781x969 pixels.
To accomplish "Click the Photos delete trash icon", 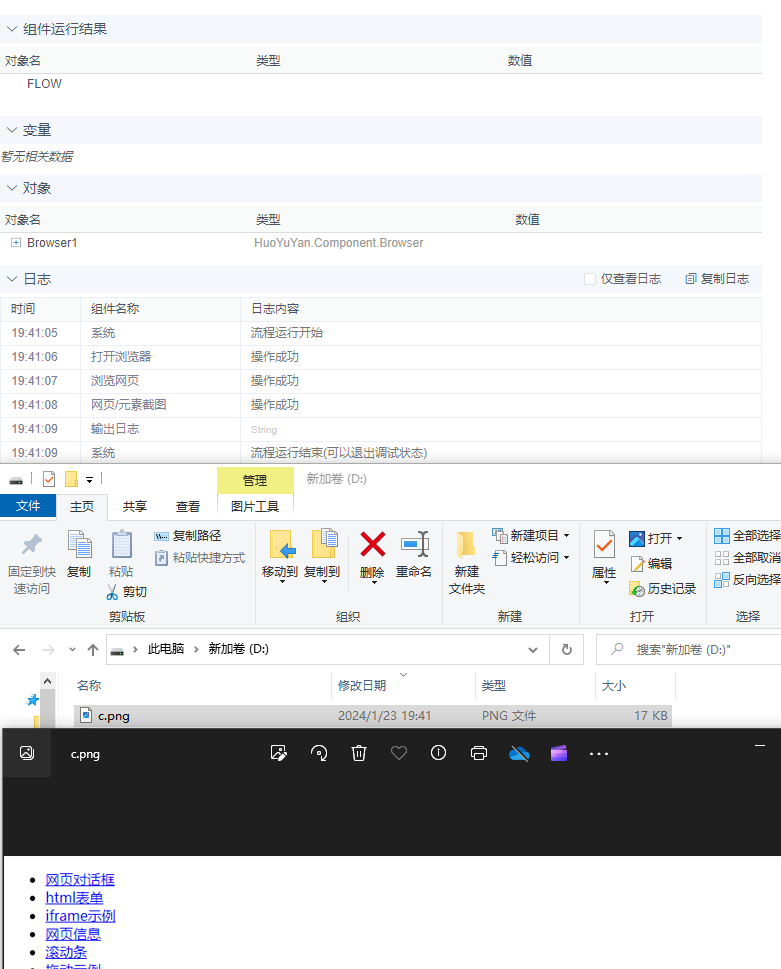I will pos(359,753).
